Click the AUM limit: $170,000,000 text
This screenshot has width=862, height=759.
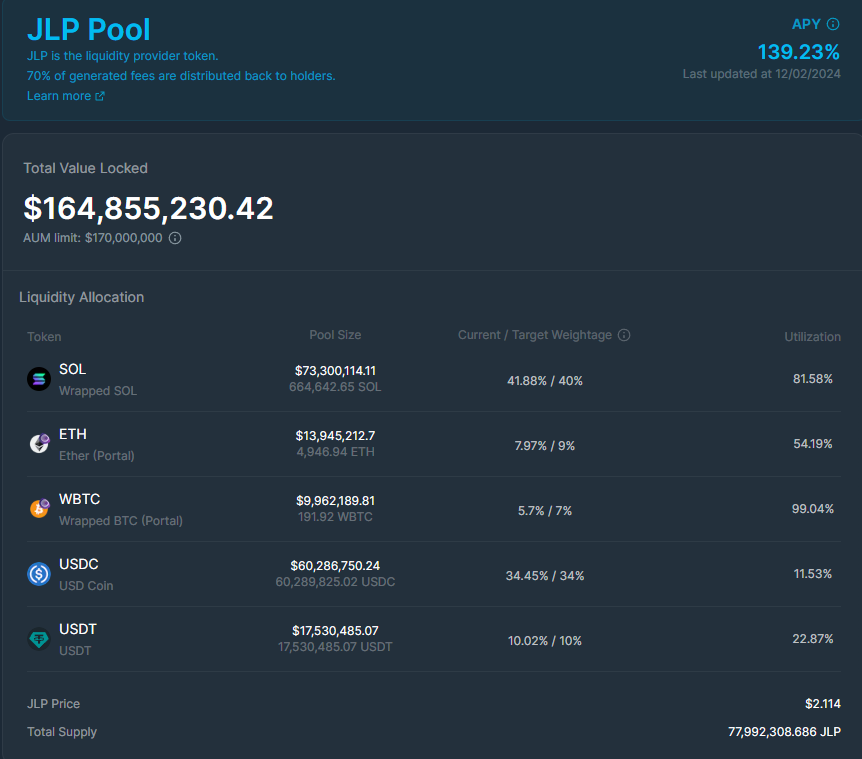[93, 238]
